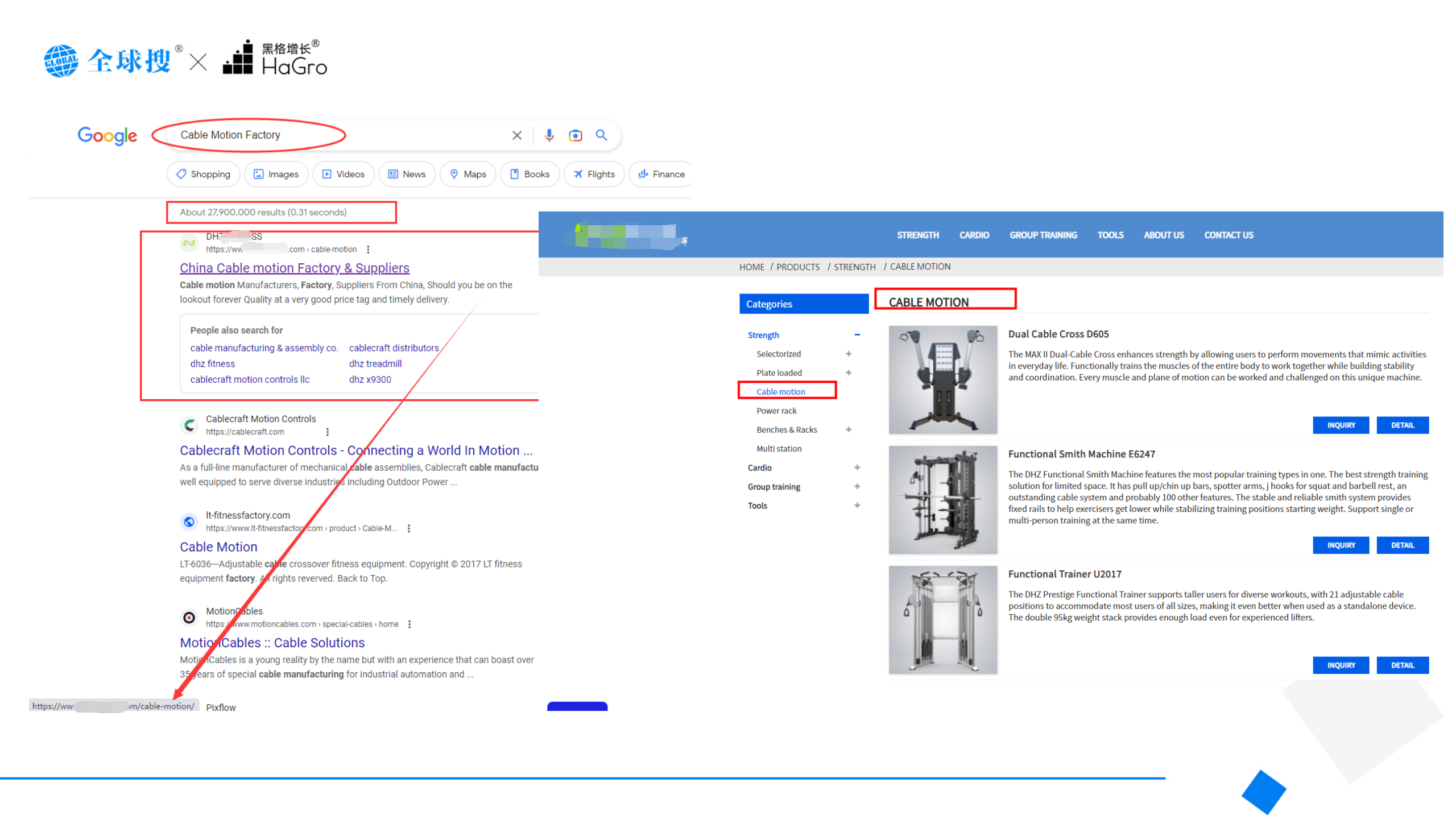Open three-dot menu beside MotionCables result
Image resolution: width=1456 pixels, height=819 pixels.
pyautogui.click(x=409, y=624)
